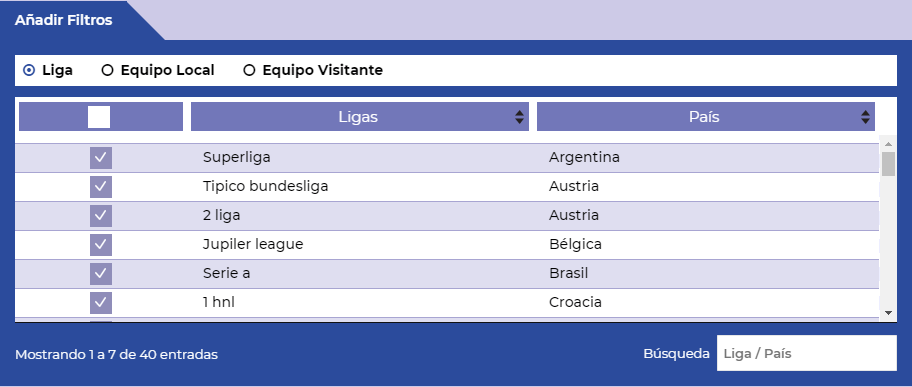Sort by the País column header

pos(706,117)
